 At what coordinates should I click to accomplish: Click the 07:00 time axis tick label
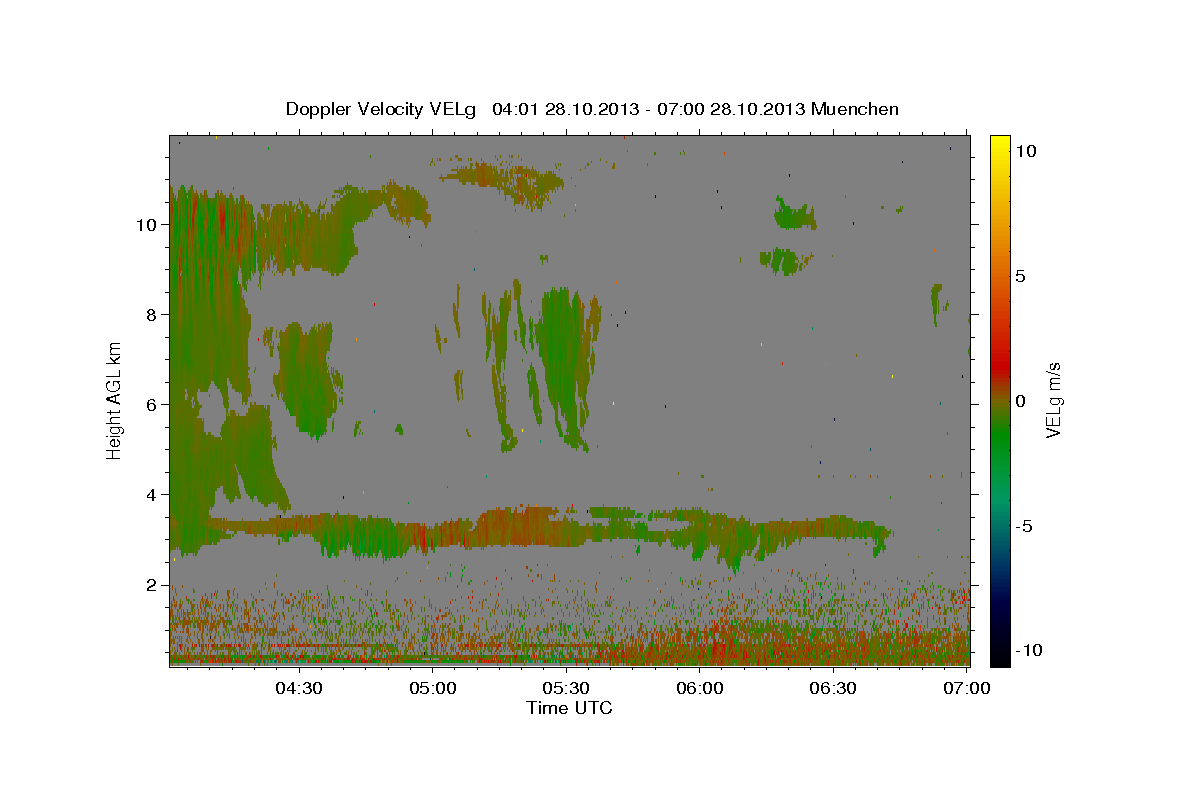(x=967, y=688)
